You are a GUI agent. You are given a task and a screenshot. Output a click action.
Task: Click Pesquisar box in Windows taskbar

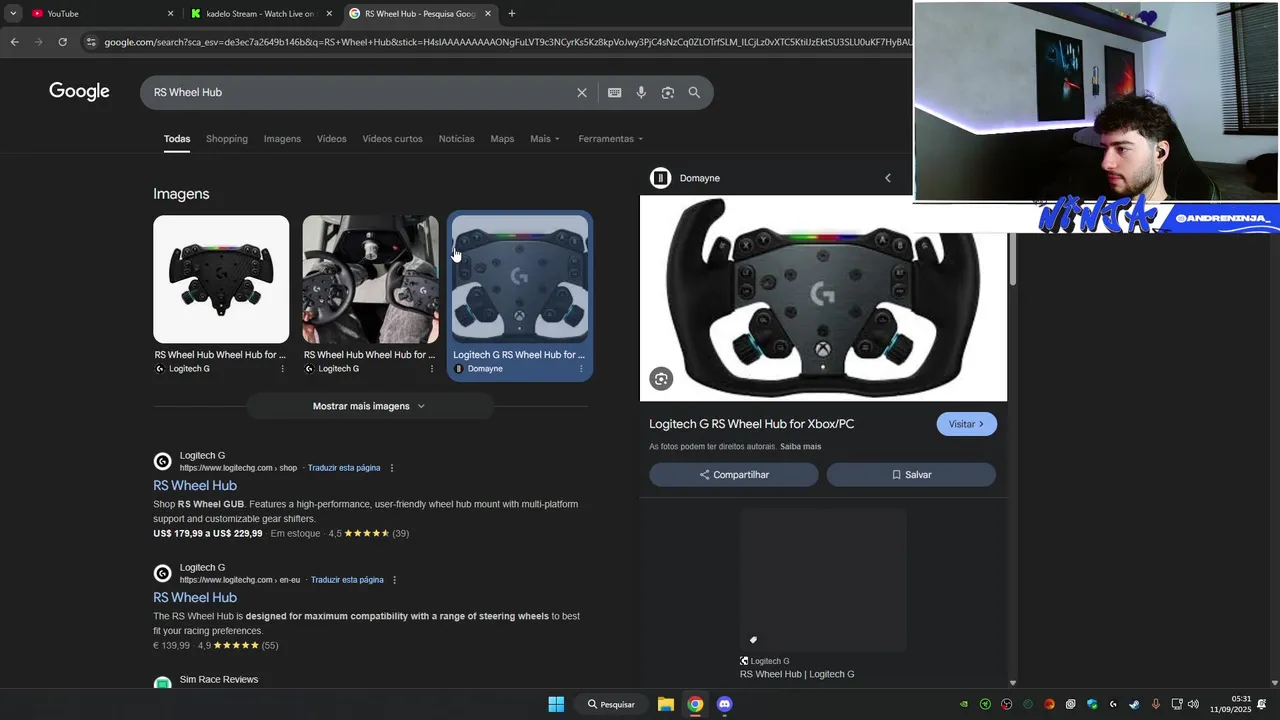tap(610, 704)
